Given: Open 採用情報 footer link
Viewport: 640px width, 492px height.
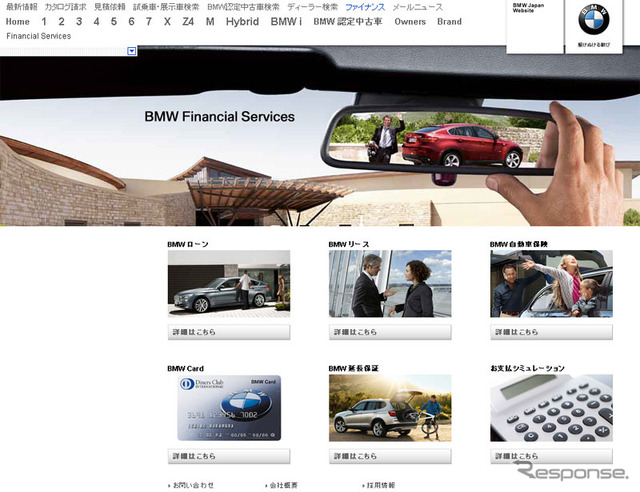Looking at the screenshot, I should point(379,485).
